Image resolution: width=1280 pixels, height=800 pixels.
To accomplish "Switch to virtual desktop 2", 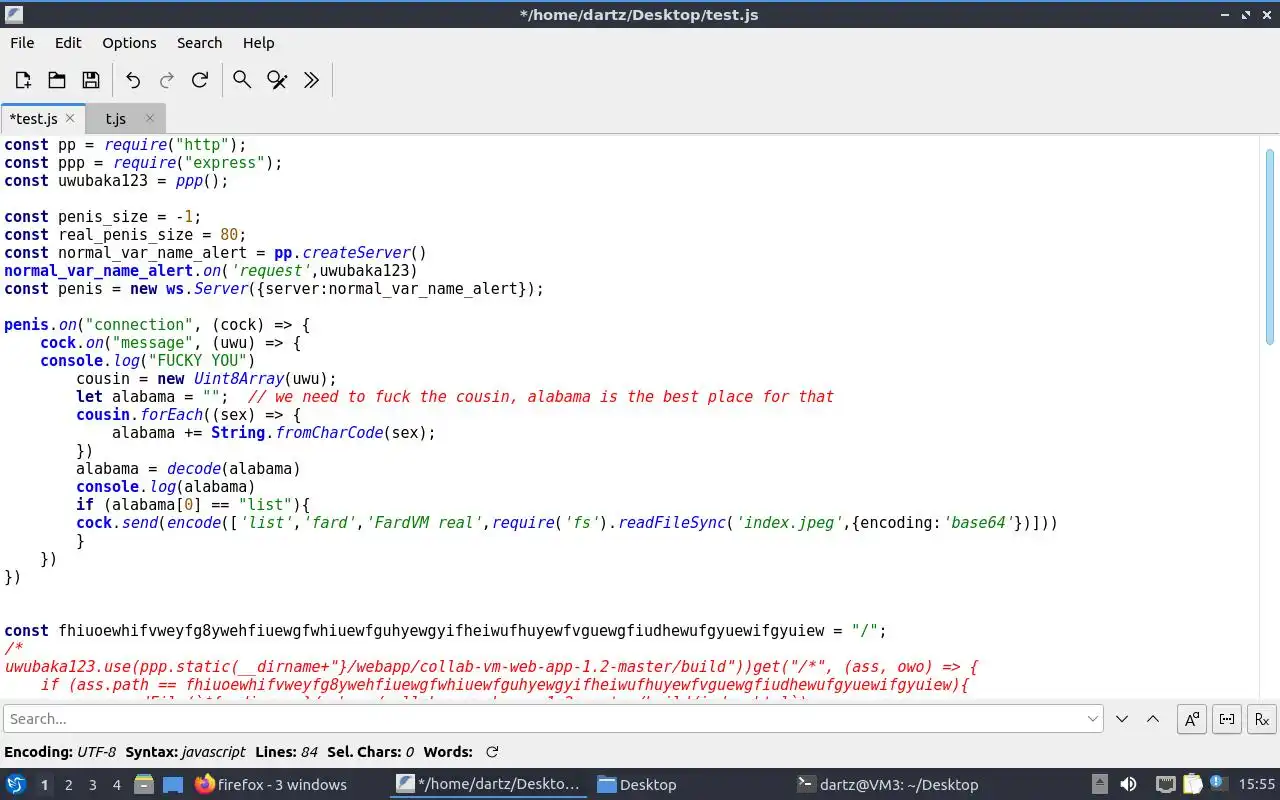I will pos(68,785).
